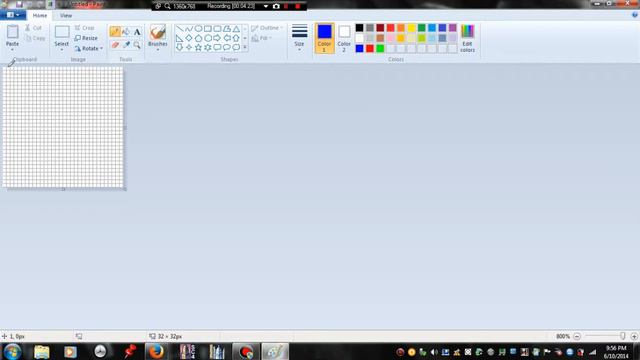This screenshot has width=640, height=360.
Task: Click the recorder camera snapshot icon
Action: tap(276, 6)
